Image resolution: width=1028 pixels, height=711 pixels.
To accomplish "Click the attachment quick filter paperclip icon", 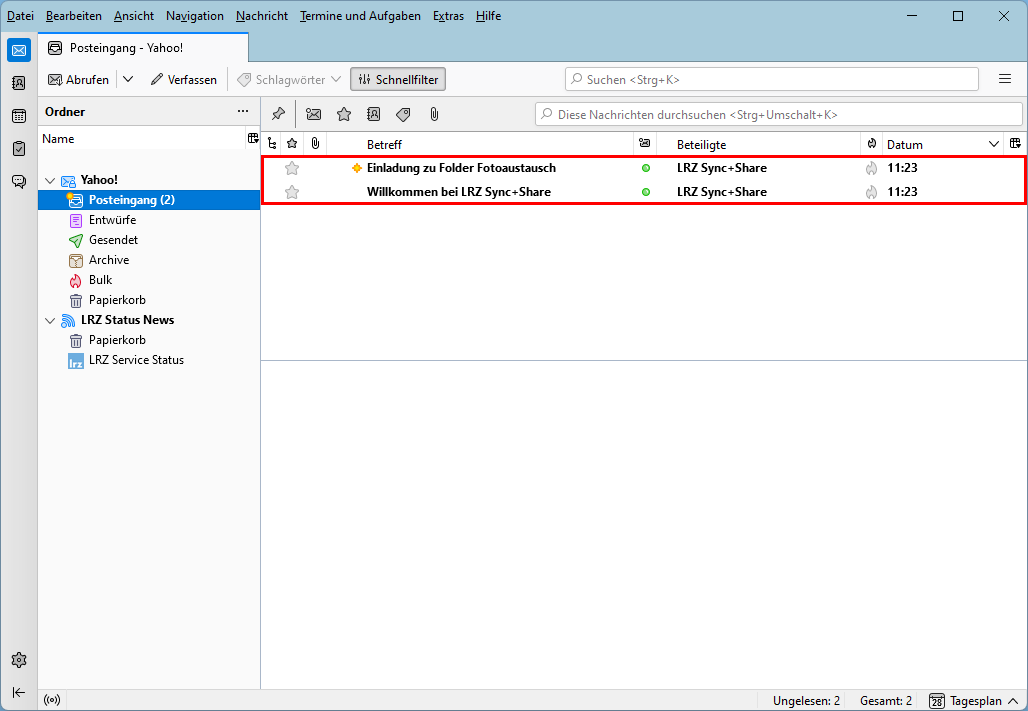I will 434,114.
